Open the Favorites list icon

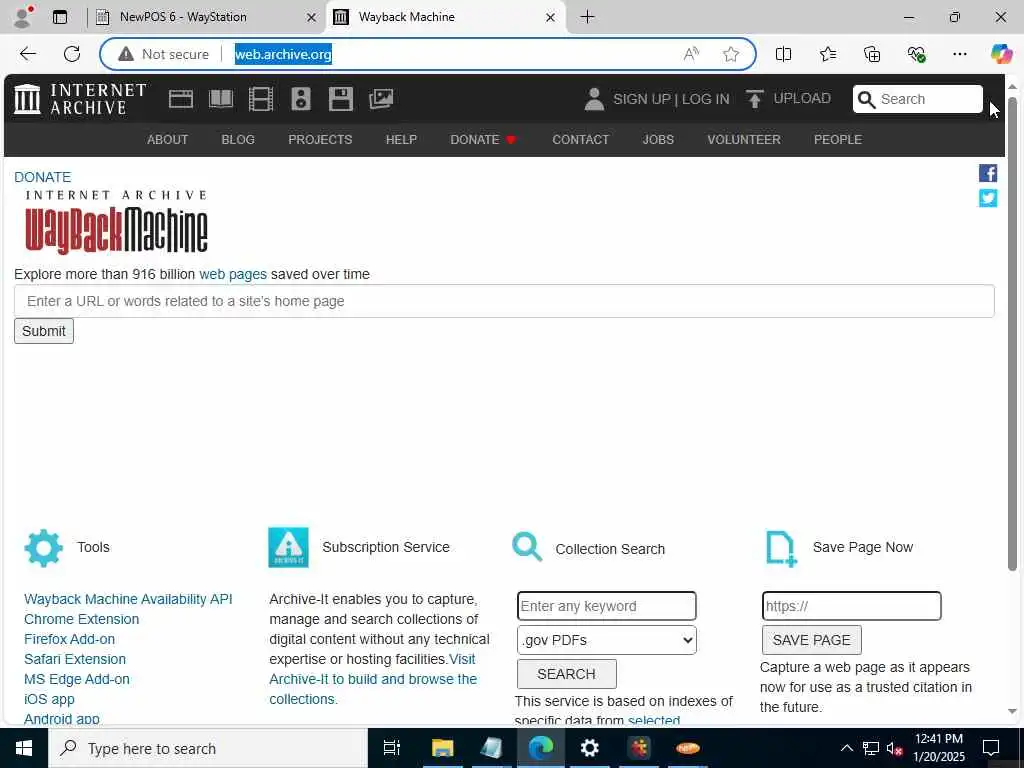pos(828,54)
